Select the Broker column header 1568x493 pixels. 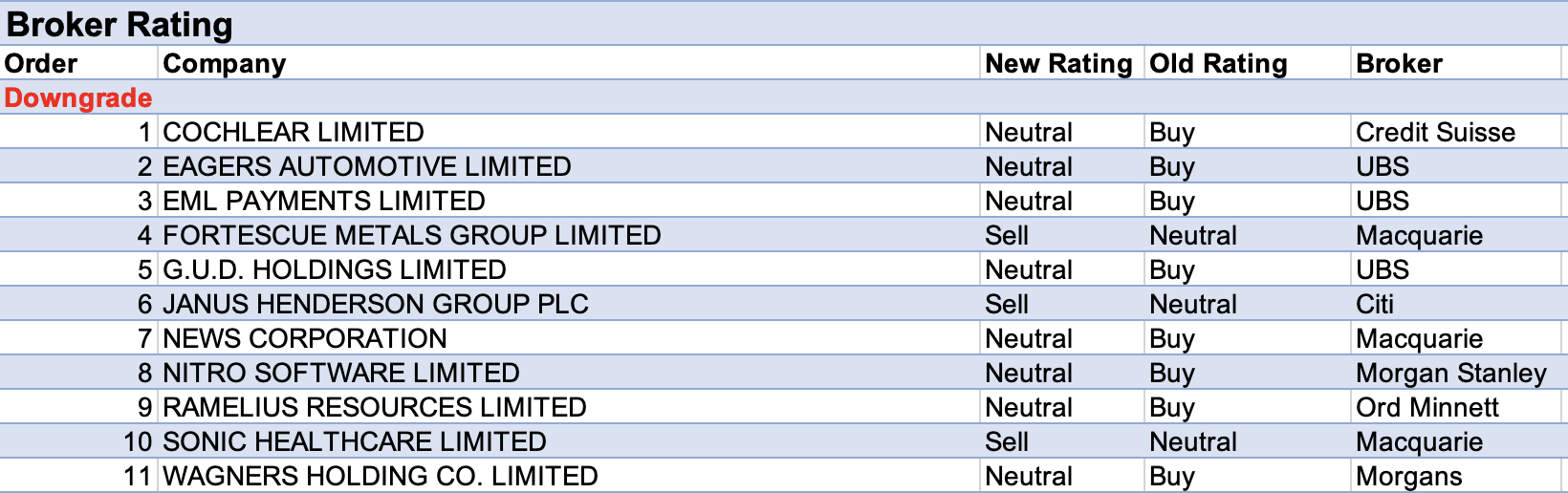[1399, 64]
